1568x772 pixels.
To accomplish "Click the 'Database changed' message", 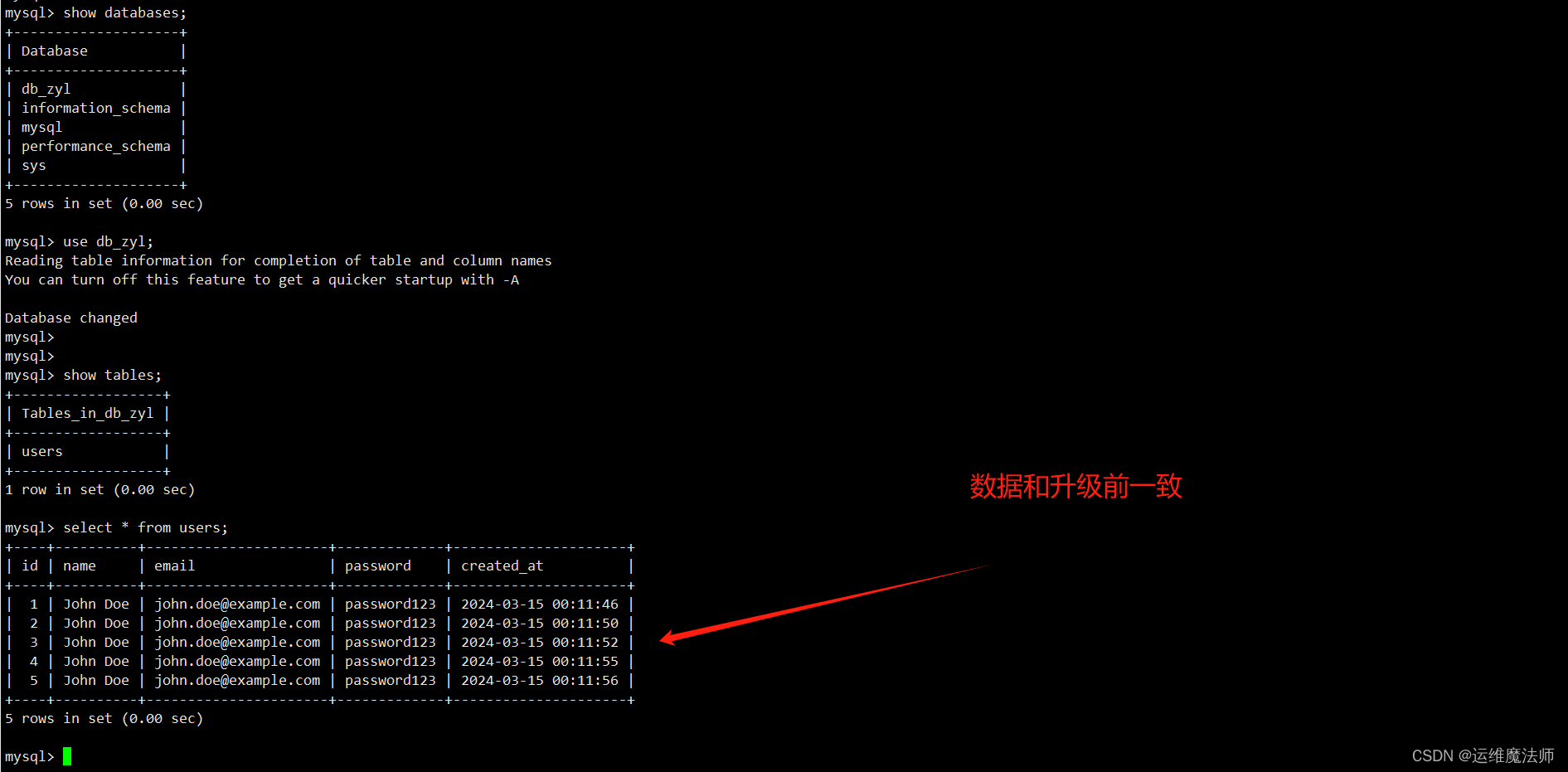I will pyautogui.click(x=71, y=318).
